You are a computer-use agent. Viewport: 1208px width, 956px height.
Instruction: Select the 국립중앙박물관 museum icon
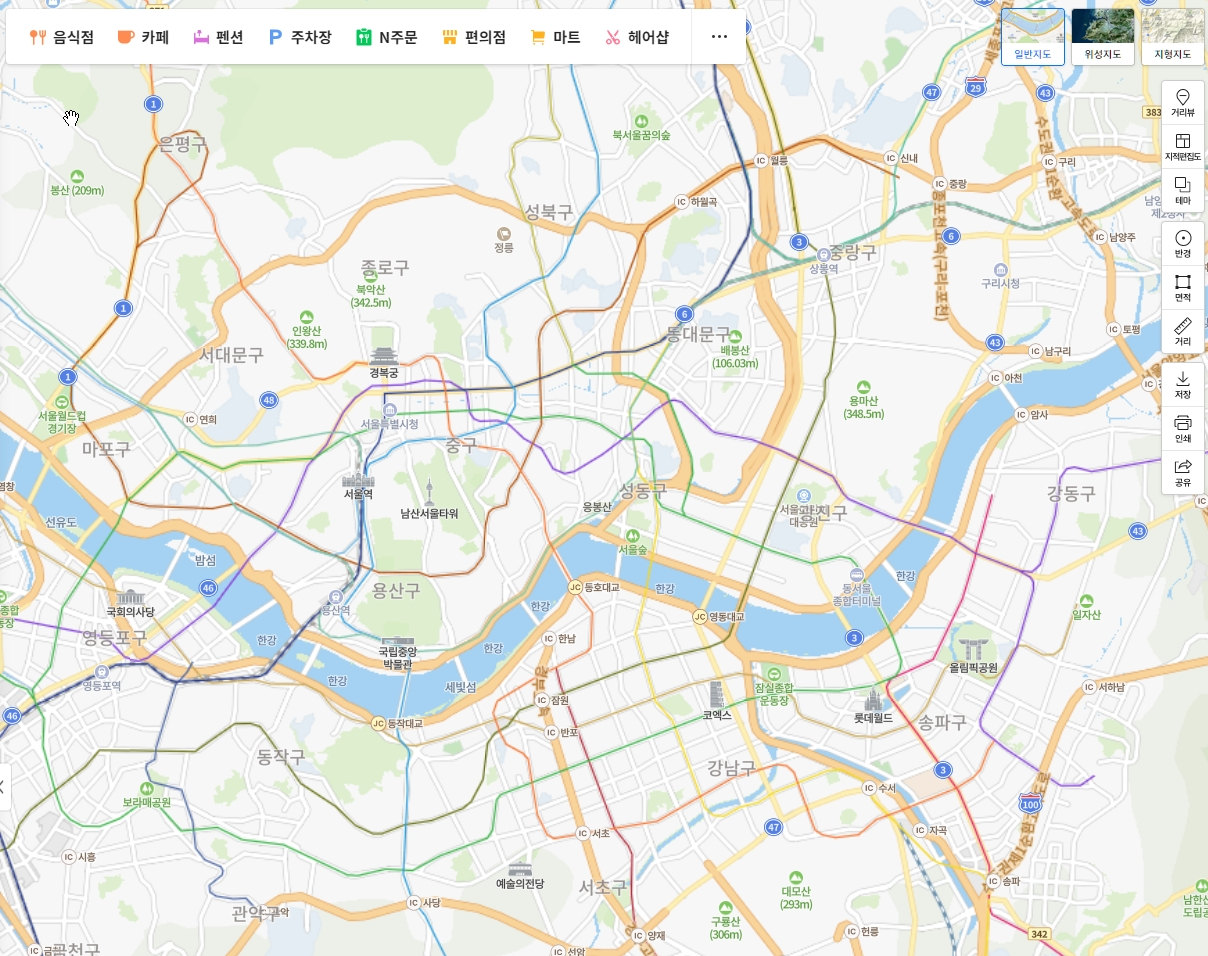click(x=397, y=641)
